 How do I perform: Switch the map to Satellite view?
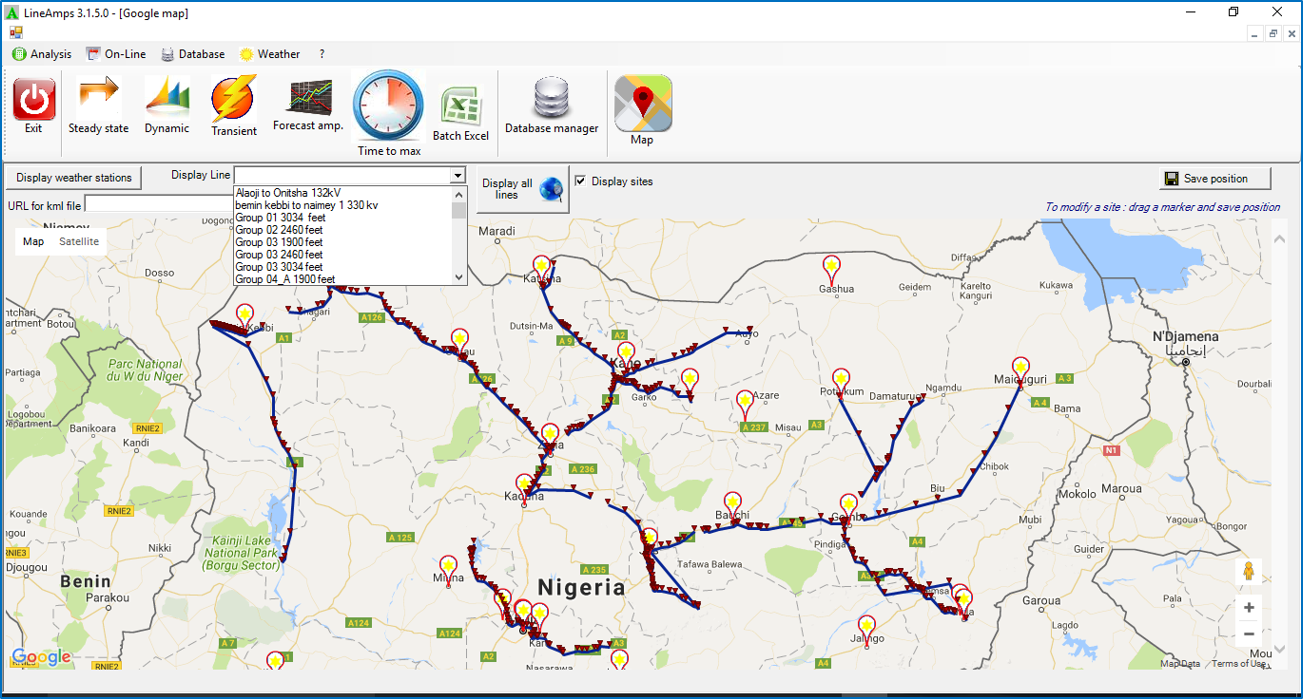pyautogui.click(x=79, y=241)
